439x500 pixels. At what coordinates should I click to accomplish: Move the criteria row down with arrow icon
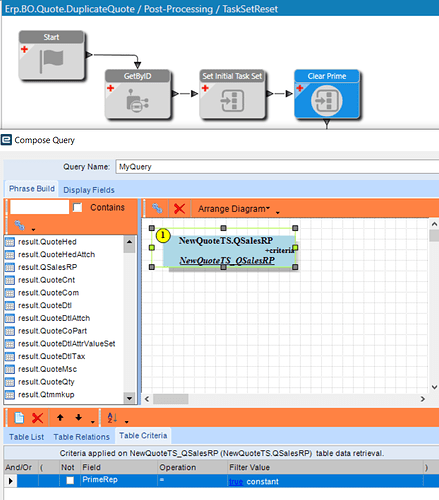78,417
